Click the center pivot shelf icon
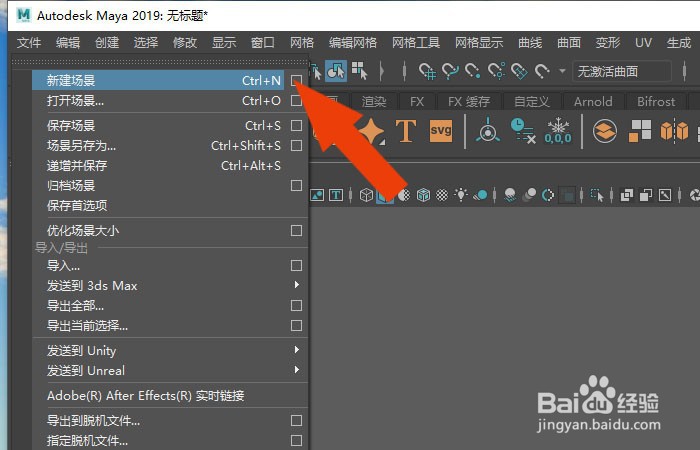 click(488, 130)
